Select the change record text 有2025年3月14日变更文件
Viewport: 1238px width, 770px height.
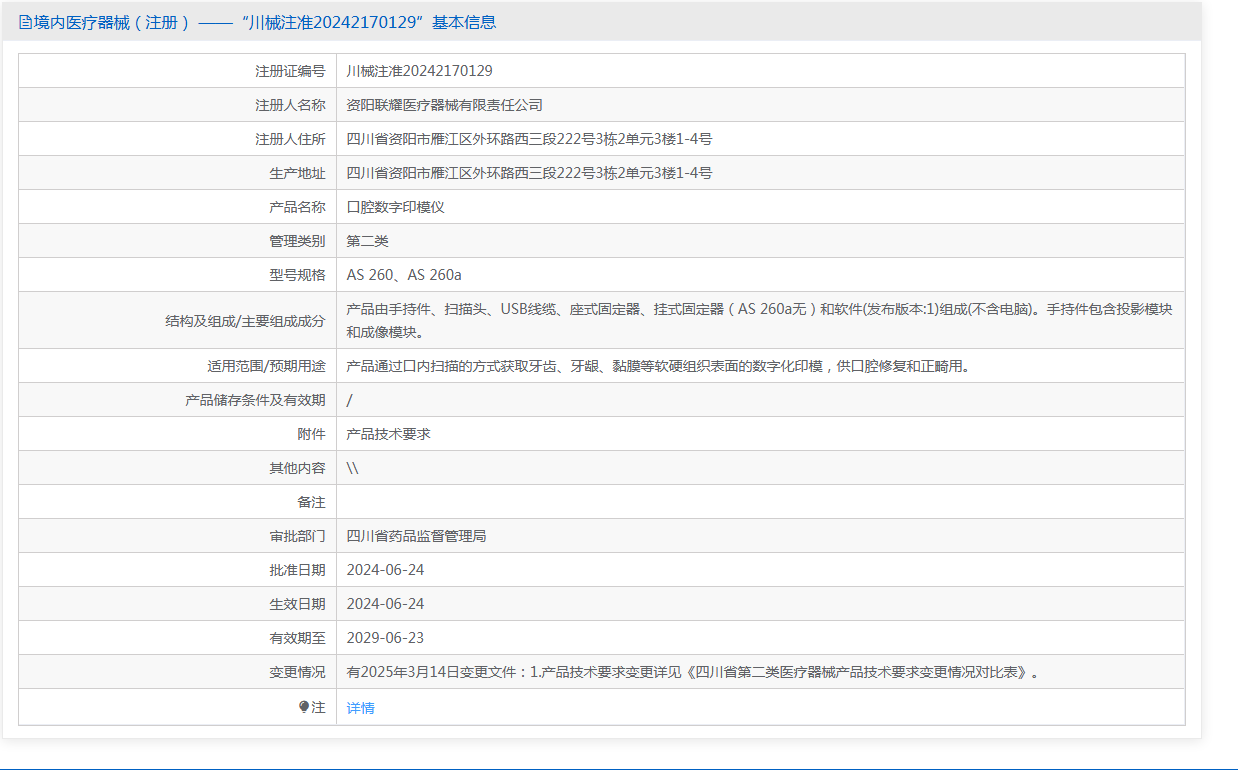click(x=693, y=672)
